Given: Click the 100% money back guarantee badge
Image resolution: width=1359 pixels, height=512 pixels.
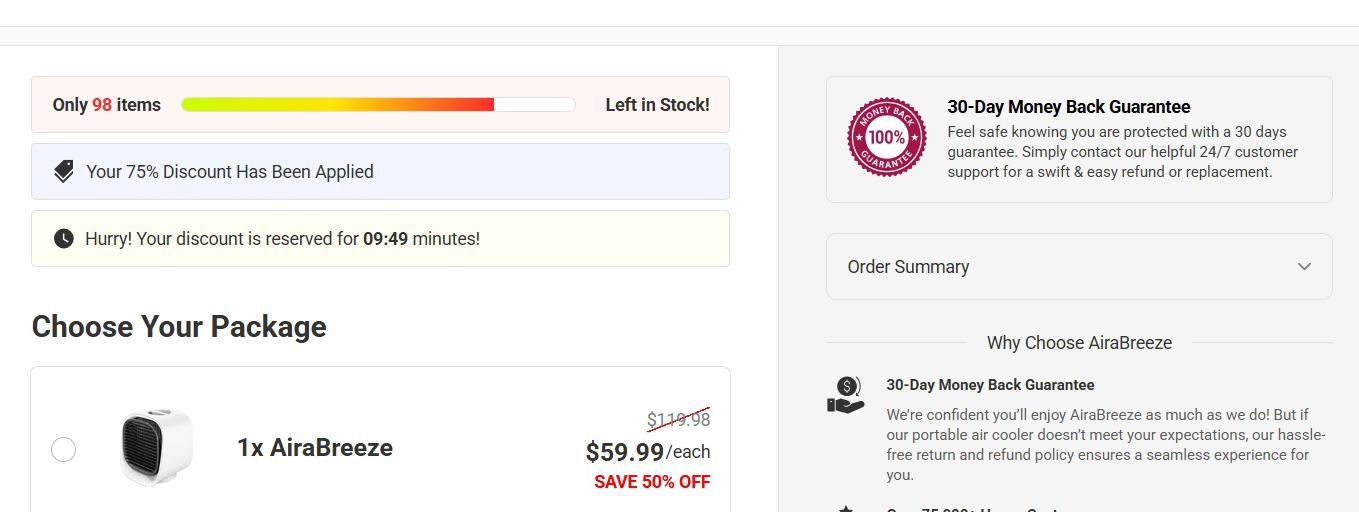Looking at the screenshot, I should coord(886,137).
